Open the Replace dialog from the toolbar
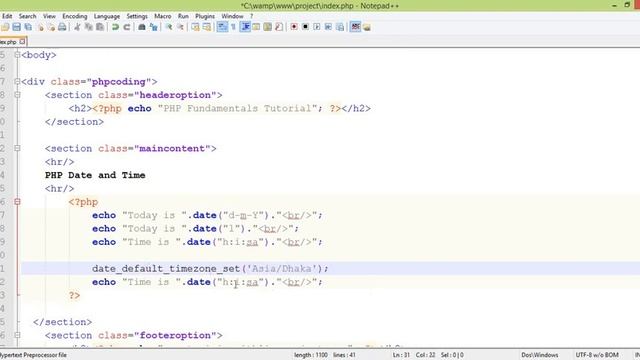The width and height of the screenshot is (640, 360). click(153, 27)
